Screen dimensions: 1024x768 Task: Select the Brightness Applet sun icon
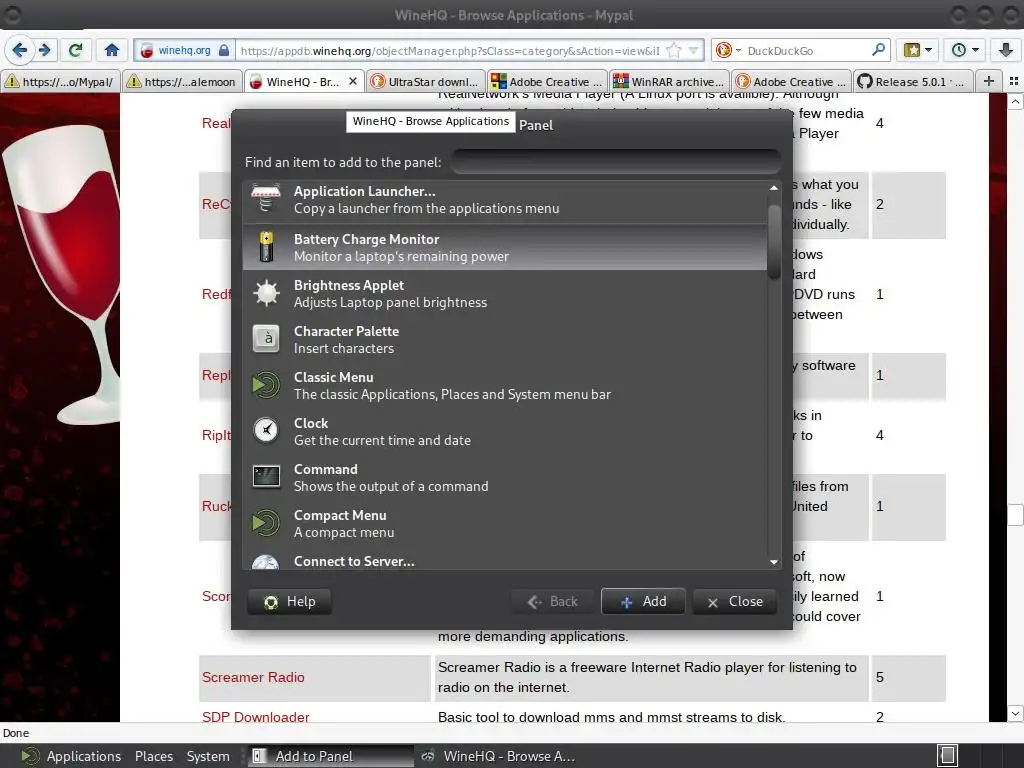266,293
